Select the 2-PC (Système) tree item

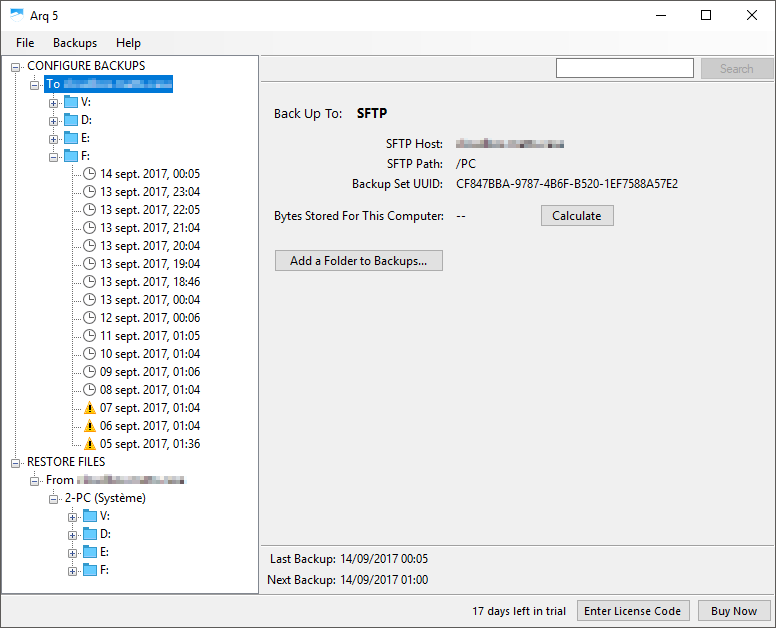tap(105, 498)
